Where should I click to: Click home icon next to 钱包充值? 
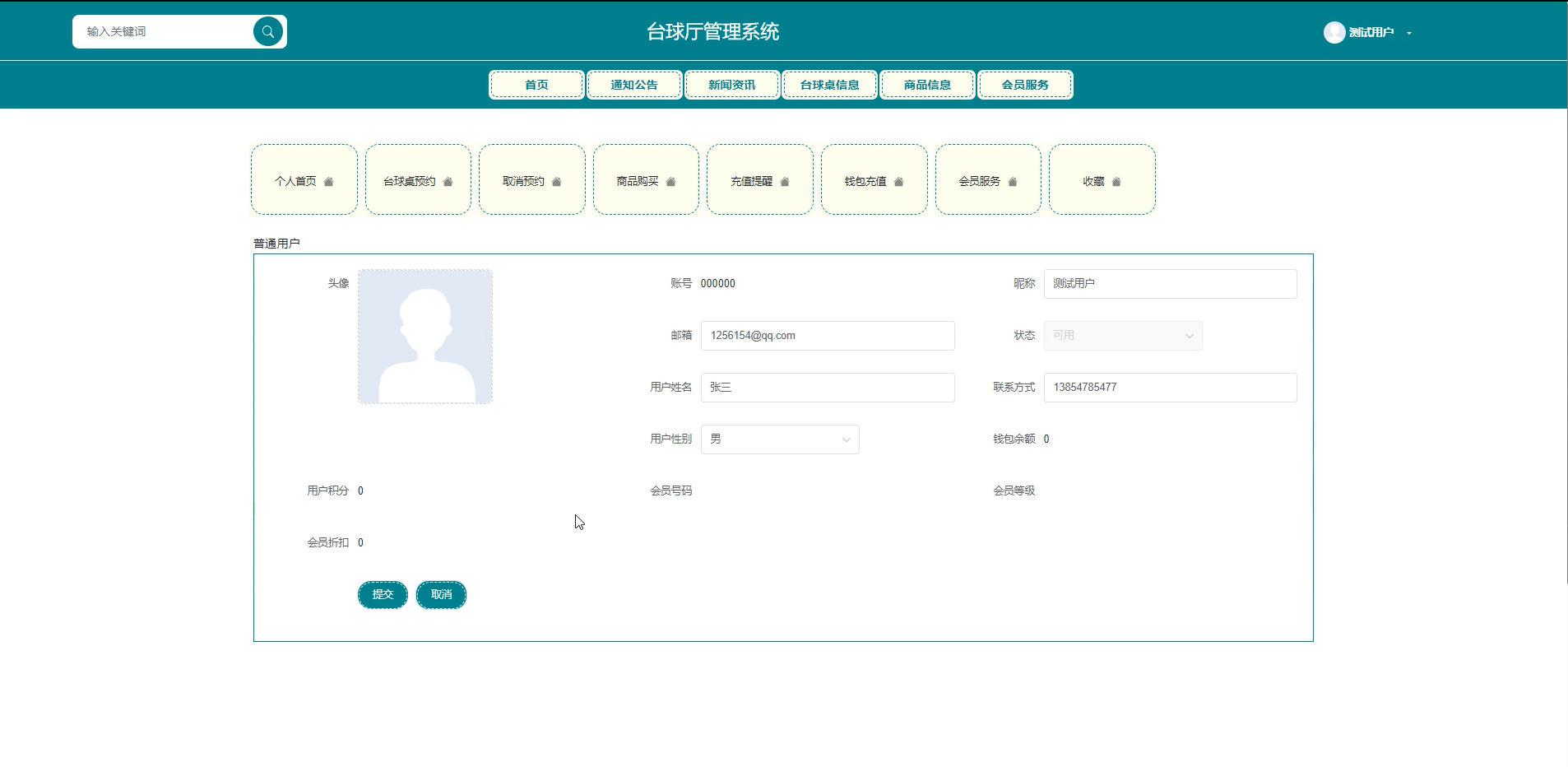tap(898, 182)
